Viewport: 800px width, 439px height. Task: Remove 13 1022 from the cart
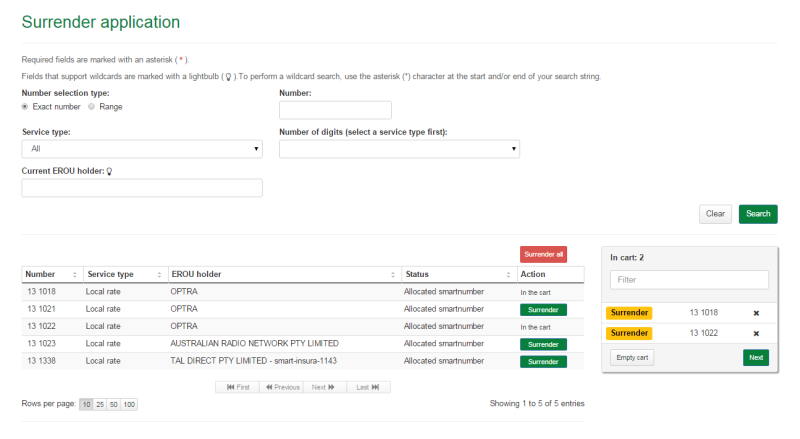click(756, 334)
